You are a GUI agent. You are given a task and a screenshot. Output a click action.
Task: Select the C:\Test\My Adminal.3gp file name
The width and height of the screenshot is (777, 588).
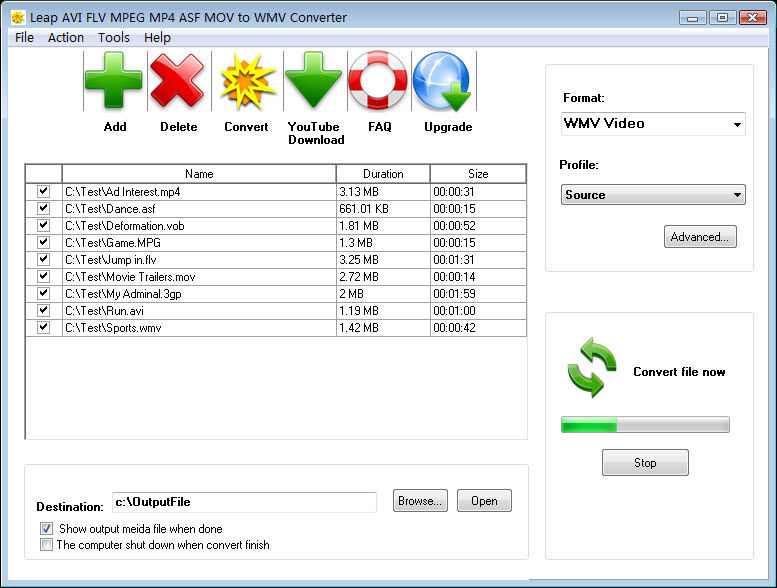(x=123, y=294)
